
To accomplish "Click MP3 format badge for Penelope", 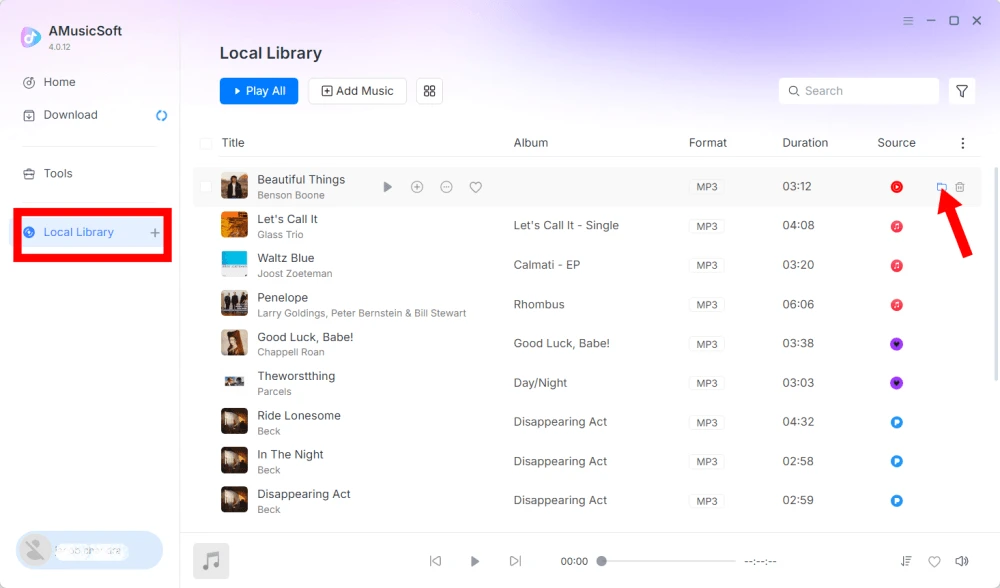I will 707,305.
